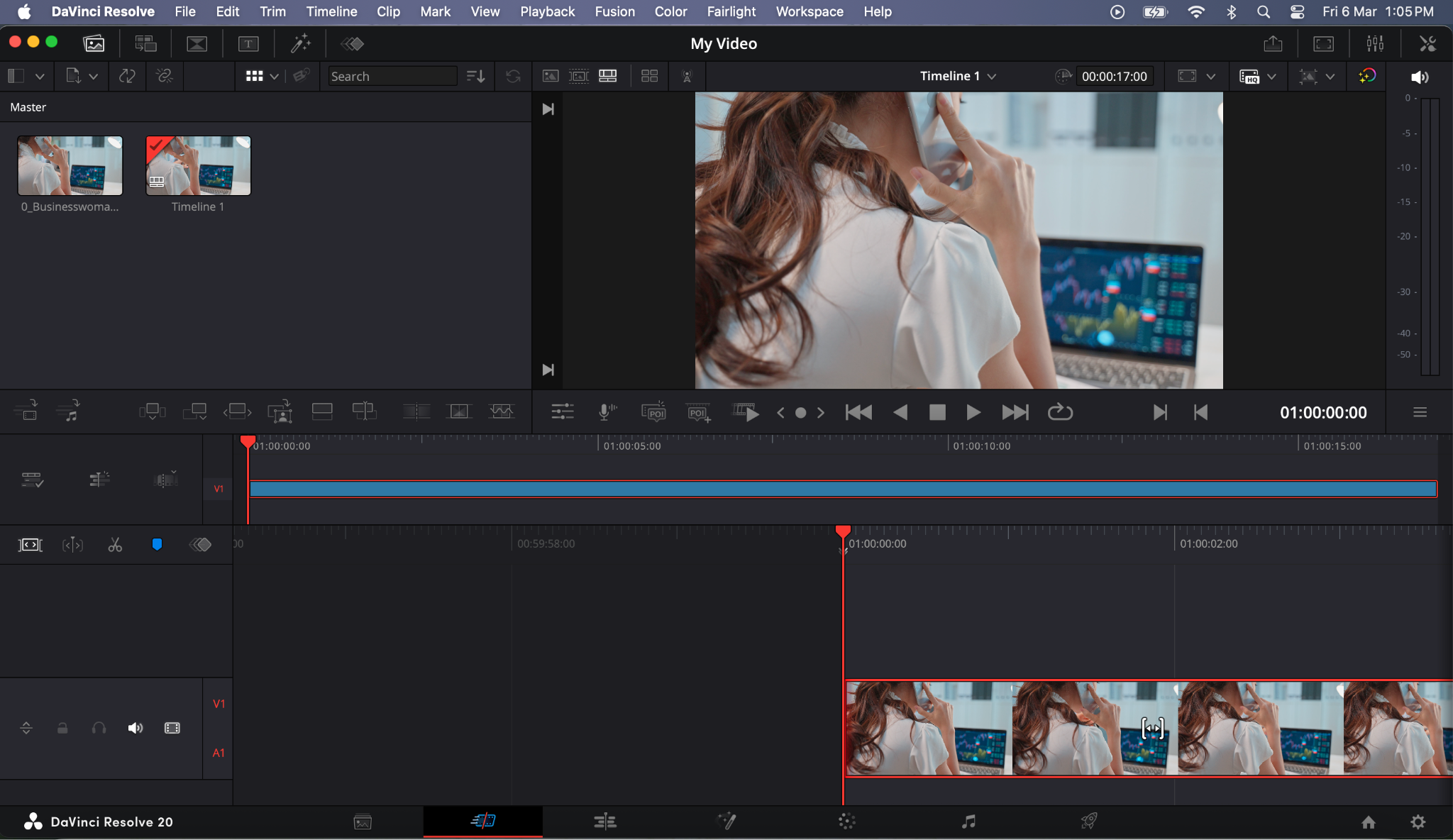1453x840 pixels.
Task: Open the Fusion page
Action: coord(727,822)
